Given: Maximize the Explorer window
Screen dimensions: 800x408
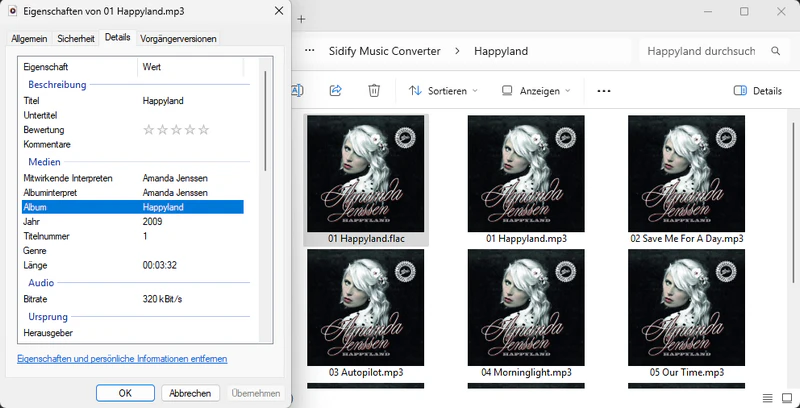Looking at the screenshot, I should tap(744, 11).
